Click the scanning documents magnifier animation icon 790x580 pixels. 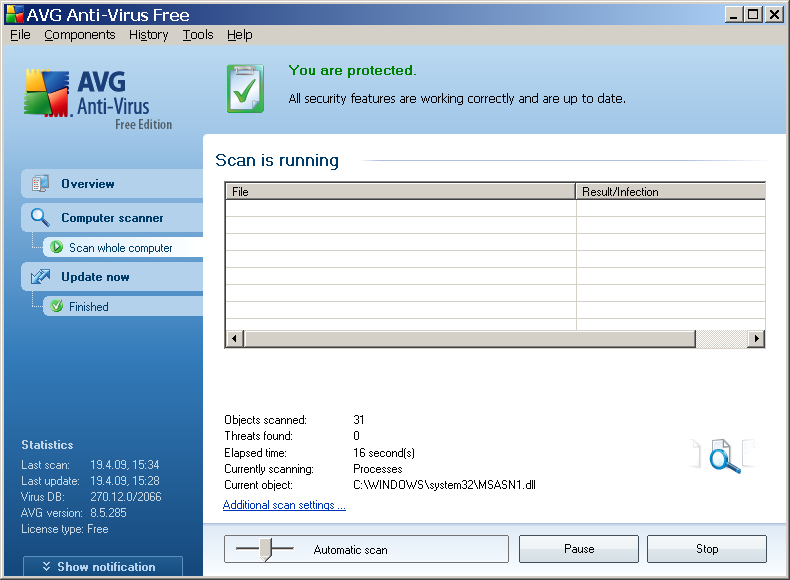tap(723, 456)
